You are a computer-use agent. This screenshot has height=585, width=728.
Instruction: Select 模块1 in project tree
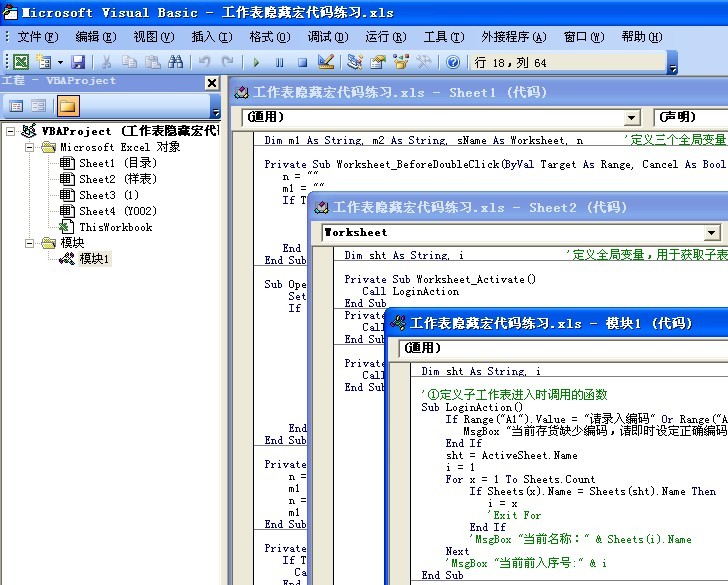94,259
